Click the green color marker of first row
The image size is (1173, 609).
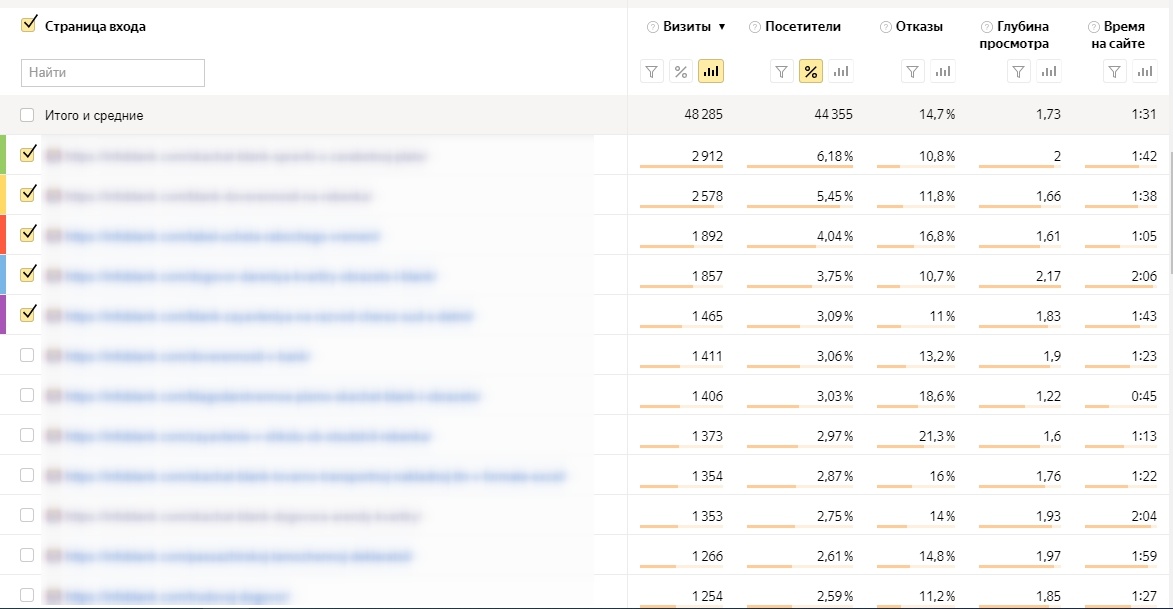(x=3, y=155)
